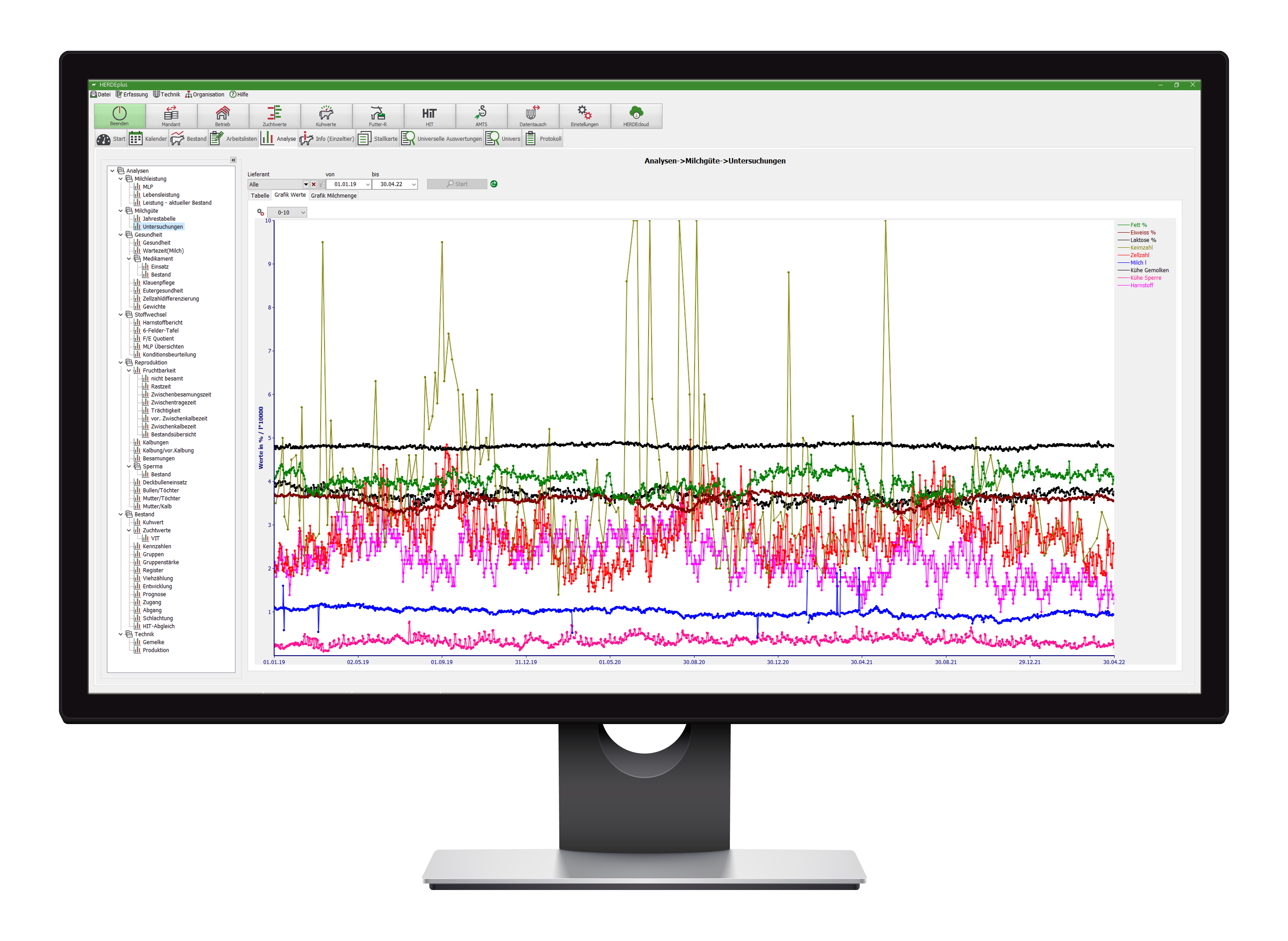The height and width of the screenshot is (941, 1288).
Task: Open the Stallkarte tab
Action: (x=378, y=139)
